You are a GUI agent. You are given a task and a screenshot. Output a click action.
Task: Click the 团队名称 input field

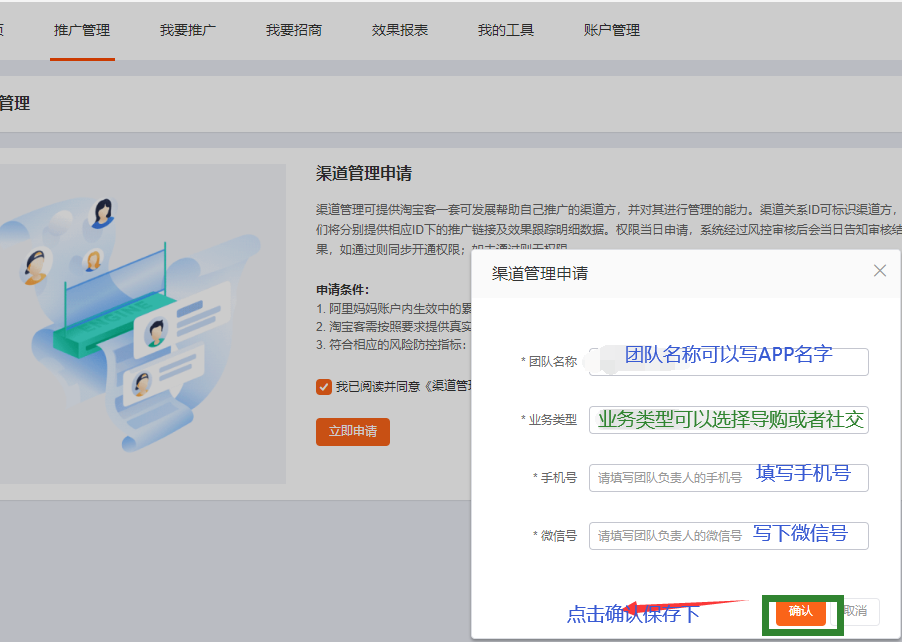point(728,362)
